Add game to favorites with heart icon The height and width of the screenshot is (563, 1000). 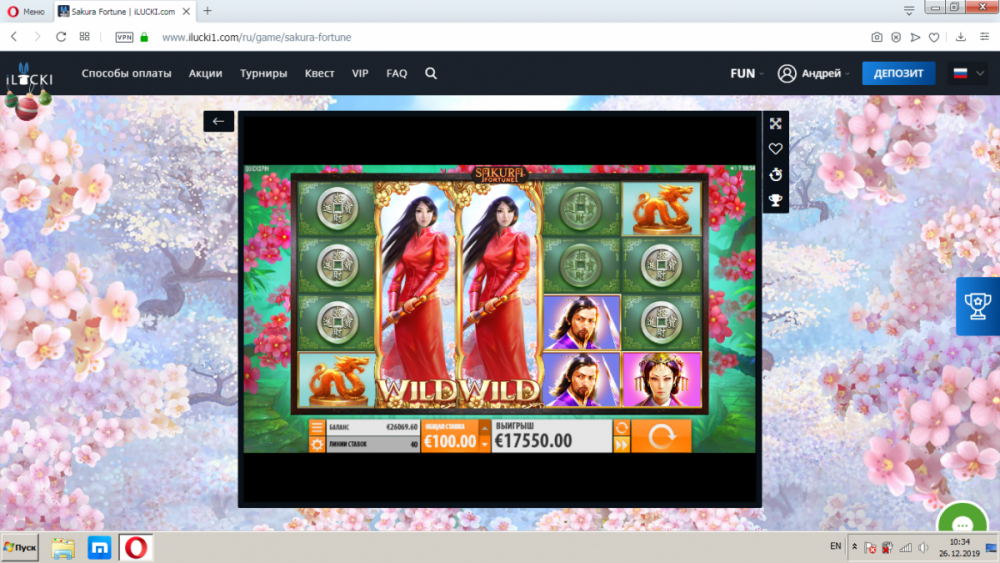pyautogui.click(x=775, y=149)
